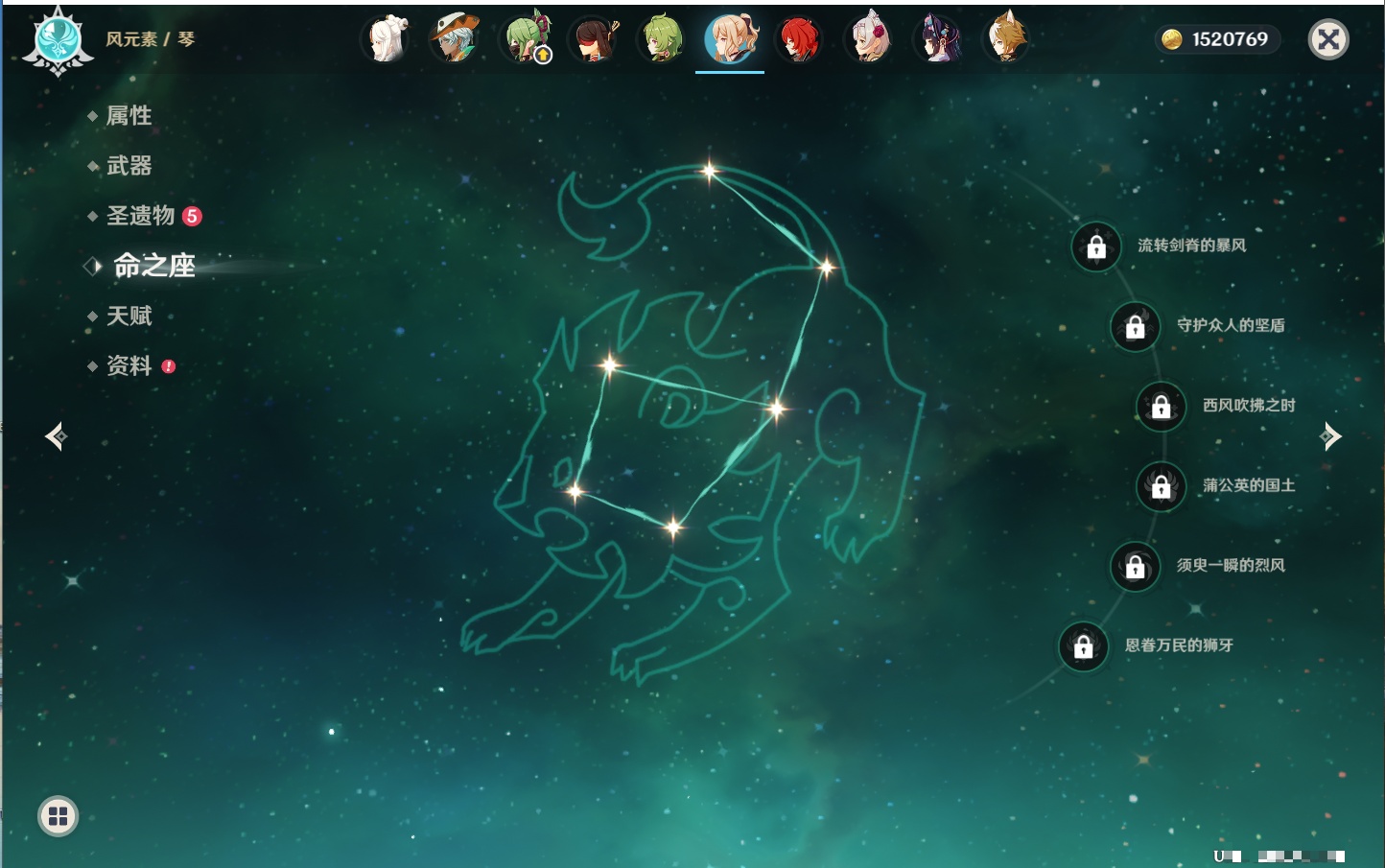1385x868 pixels.
Task: Open the 属性 attributes tab
Action: 129,116
